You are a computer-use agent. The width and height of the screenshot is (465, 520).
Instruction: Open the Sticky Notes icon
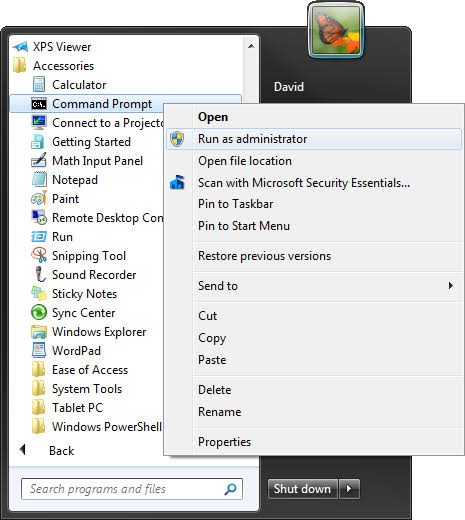39,294
